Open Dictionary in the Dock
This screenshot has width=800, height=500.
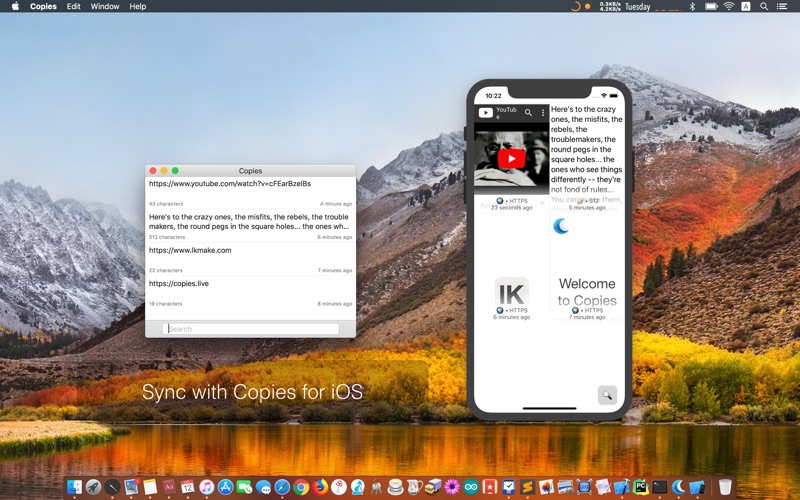pos(169,487)
